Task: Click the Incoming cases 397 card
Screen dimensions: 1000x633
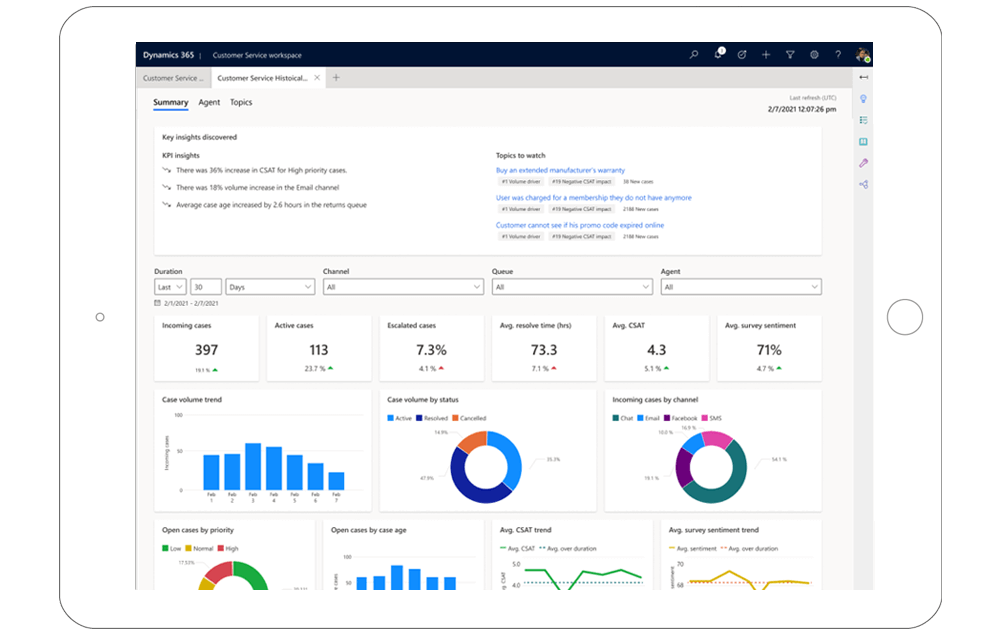Action: [x=207, y=348]
